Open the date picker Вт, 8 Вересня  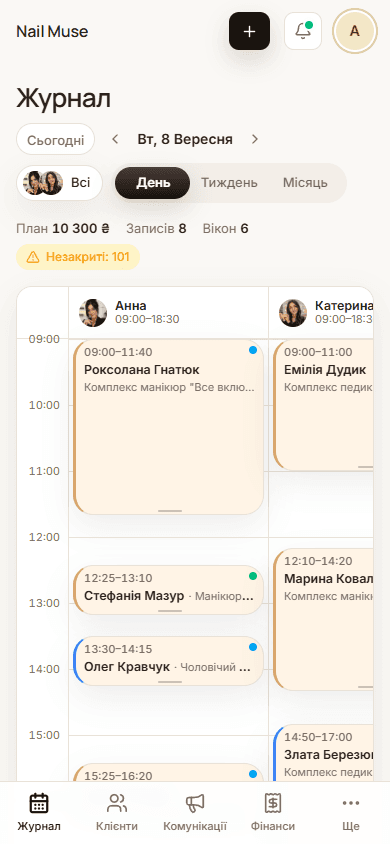[185, 139]
